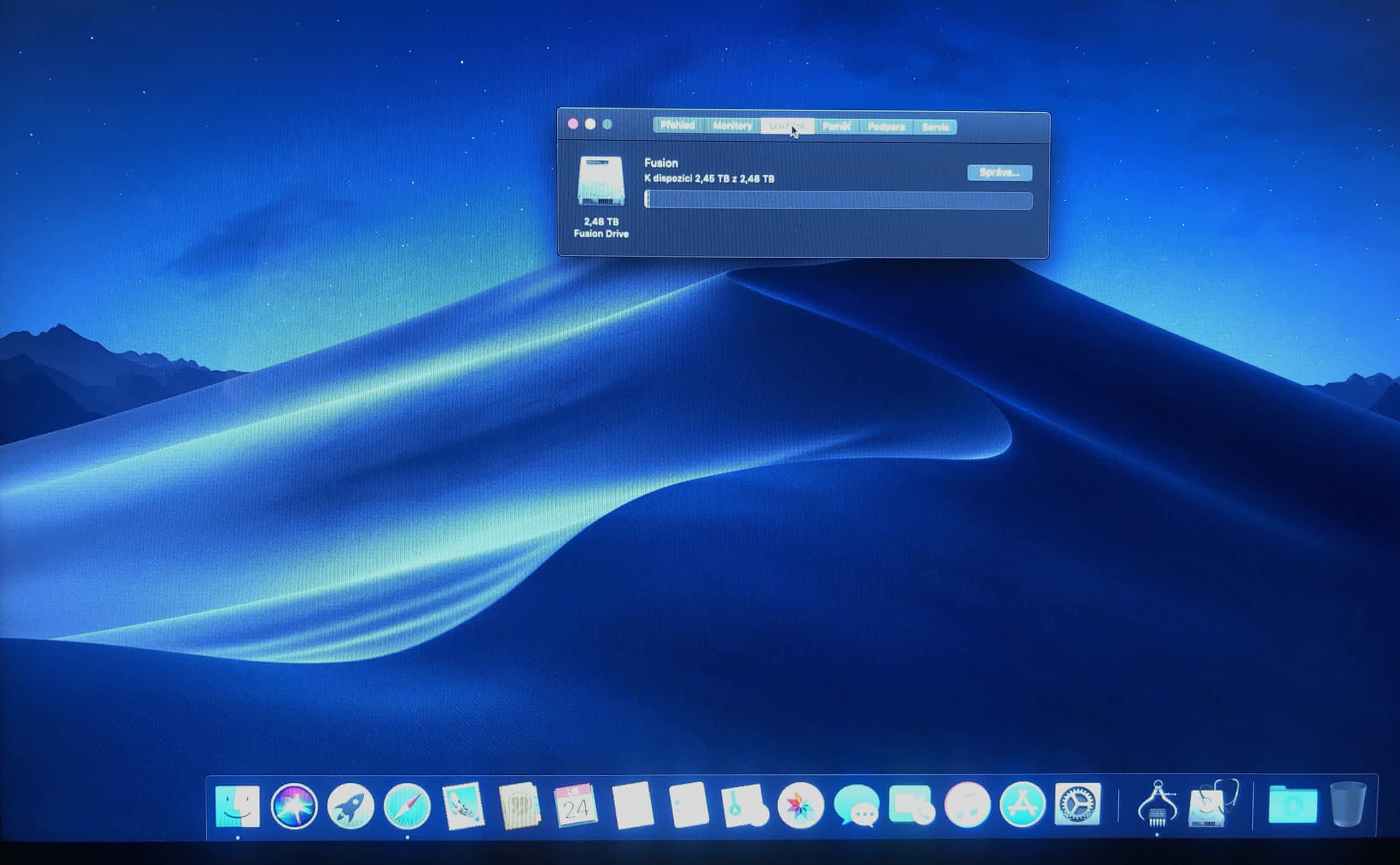
Task: Open the Photos pinwheel icon
Action: coord(801,806)
